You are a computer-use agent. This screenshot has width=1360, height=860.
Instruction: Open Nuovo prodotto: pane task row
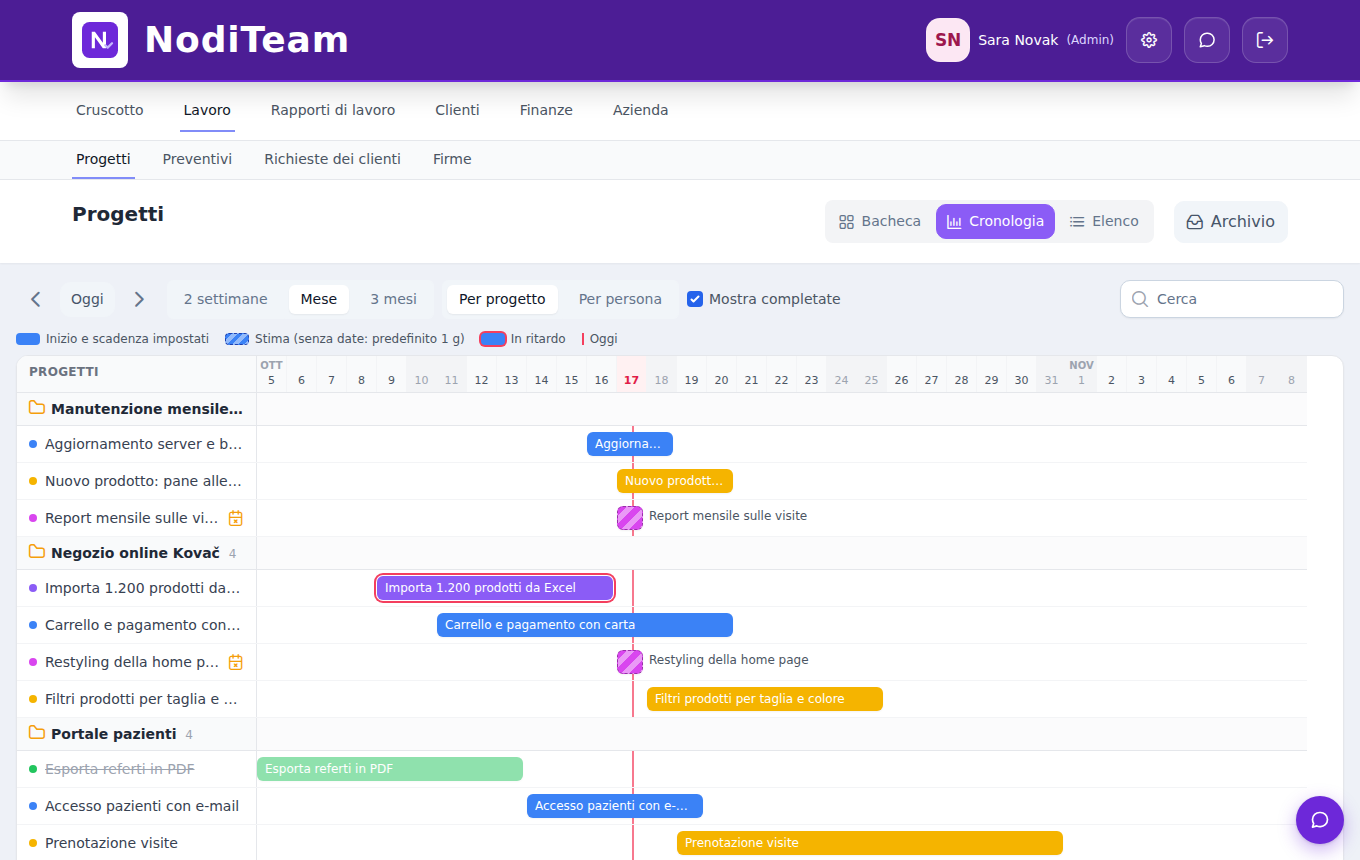point(137,481)
